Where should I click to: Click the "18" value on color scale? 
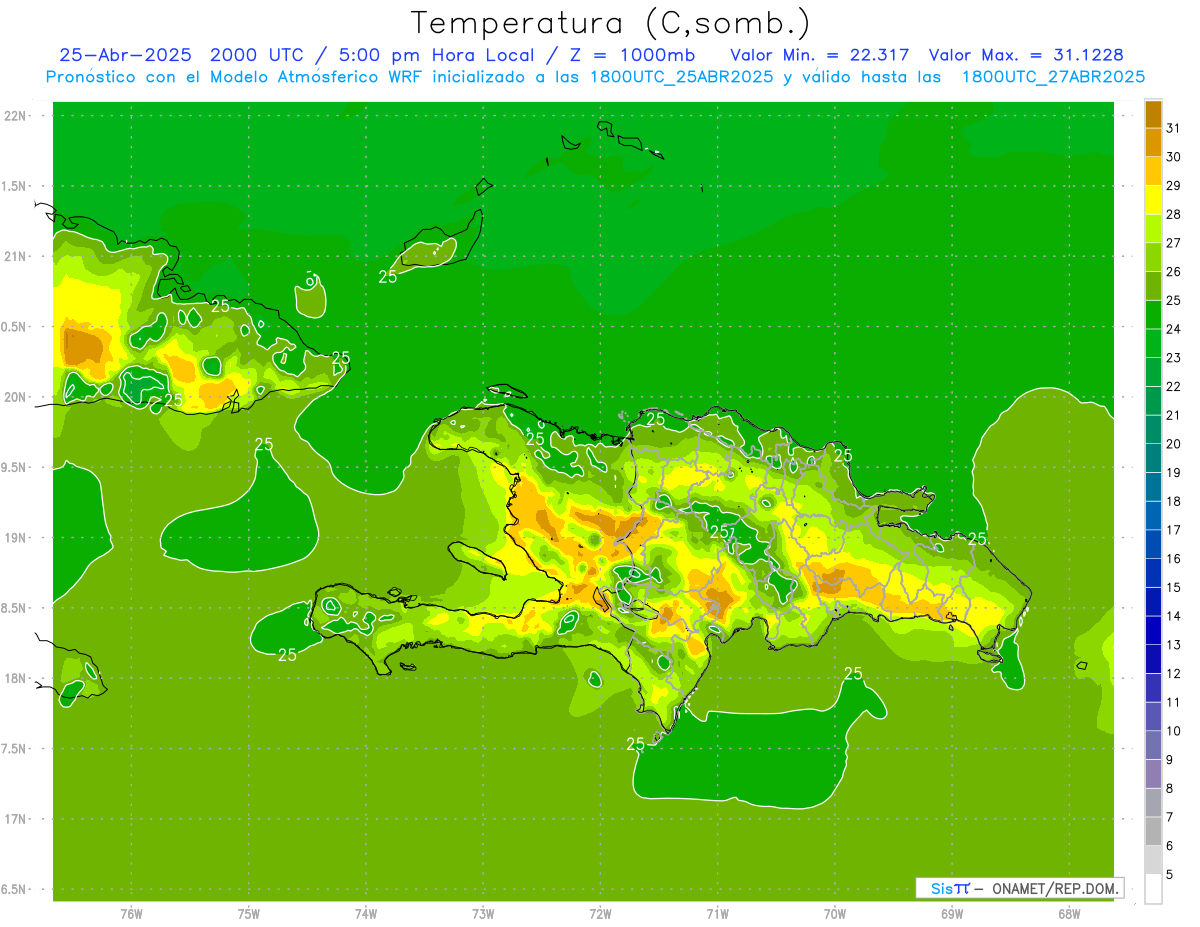click(1174, 501)
